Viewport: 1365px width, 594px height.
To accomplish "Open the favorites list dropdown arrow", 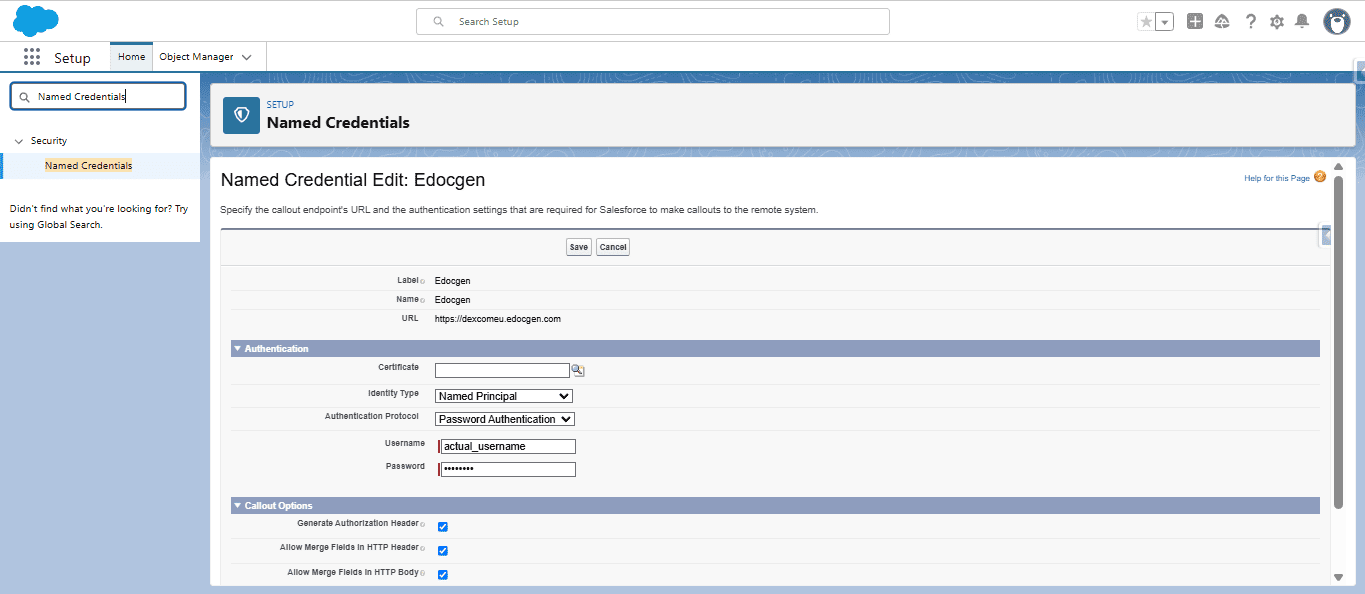I will tap(1164, 21).
